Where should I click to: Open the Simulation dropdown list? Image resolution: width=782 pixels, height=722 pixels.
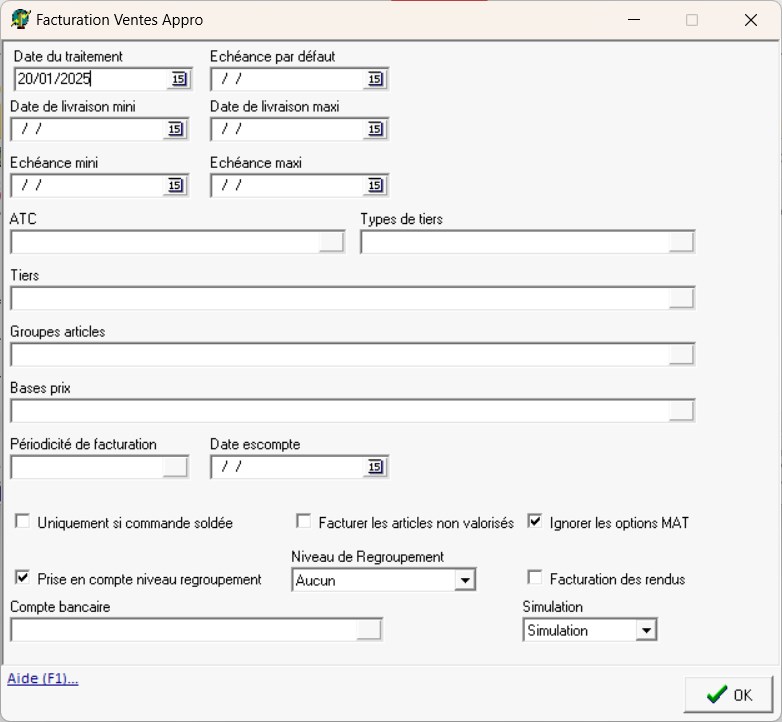646,630
